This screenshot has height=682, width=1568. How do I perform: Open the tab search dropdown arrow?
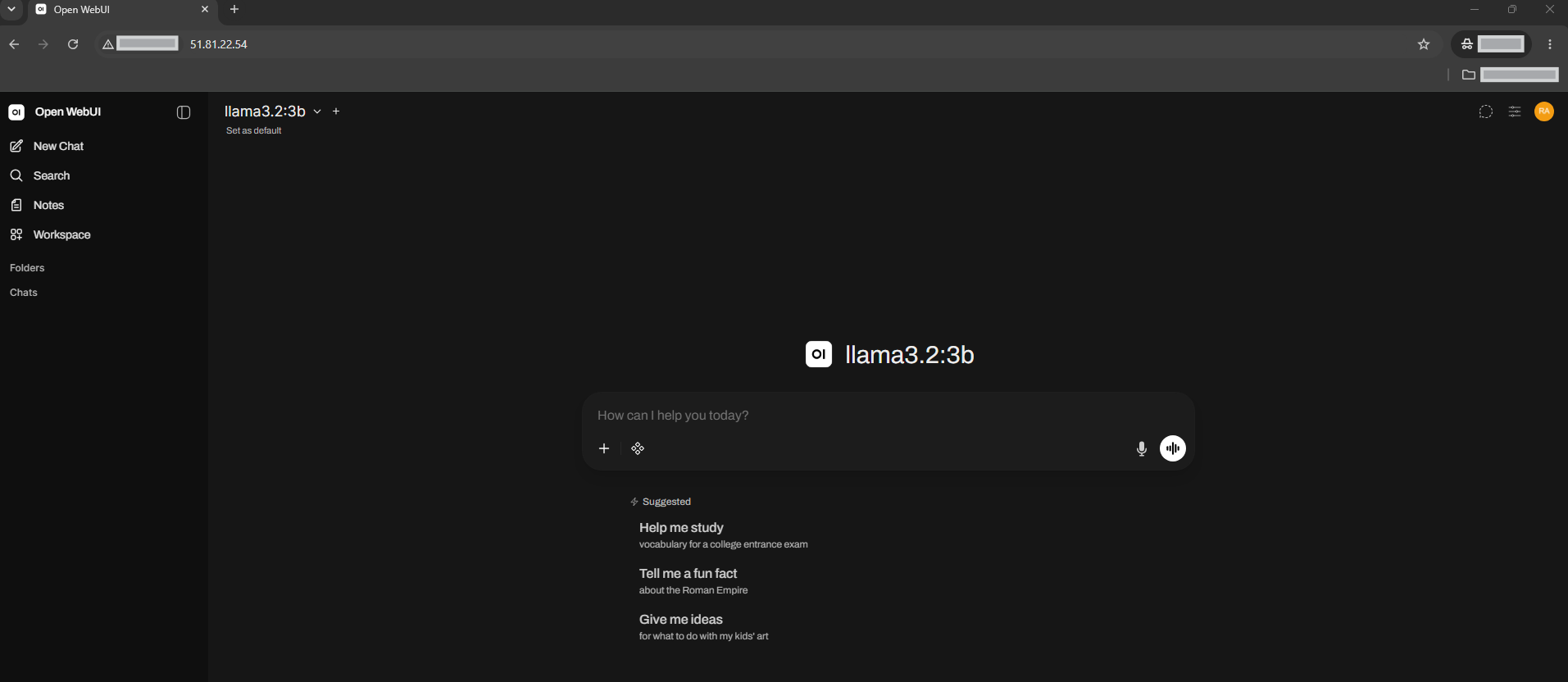point(11,9)
